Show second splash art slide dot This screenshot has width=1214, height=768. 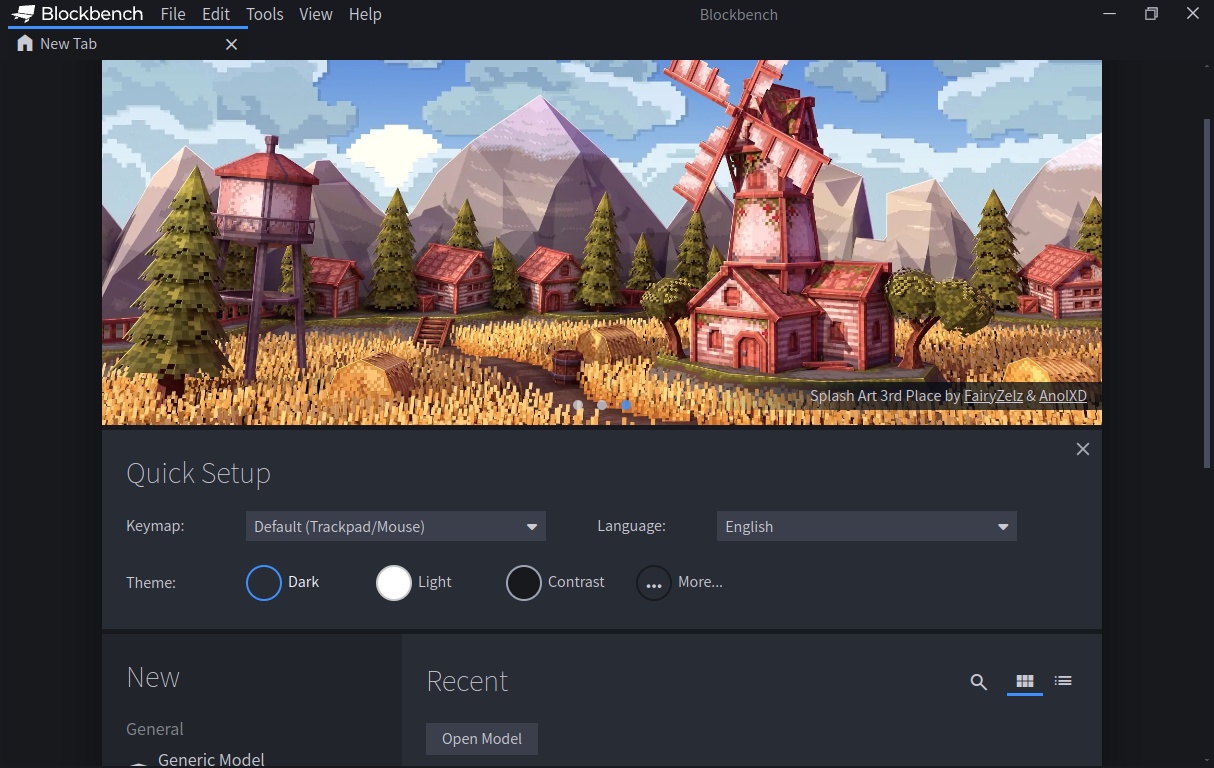(x=602, y=405)
